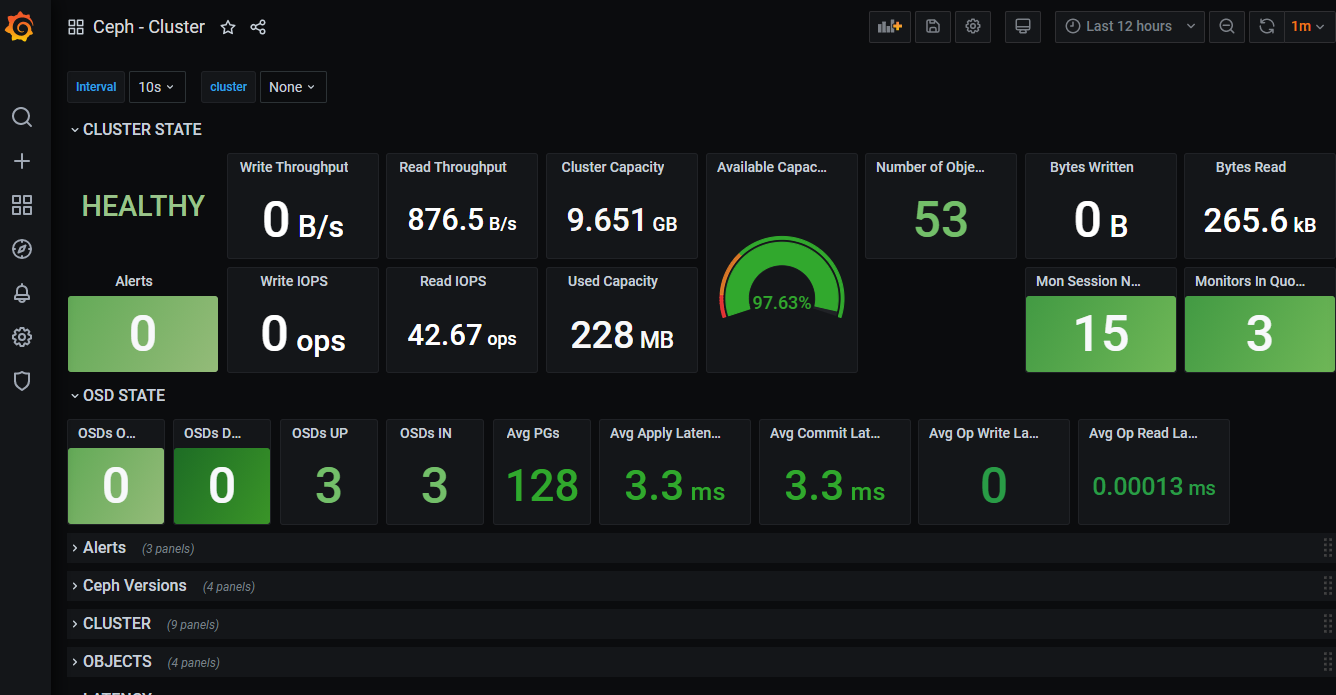The height and width of the screenshot is (695, 1336).
Task: Star the Ceph - Cluster dashboard
Action: (x=227, y=28)
